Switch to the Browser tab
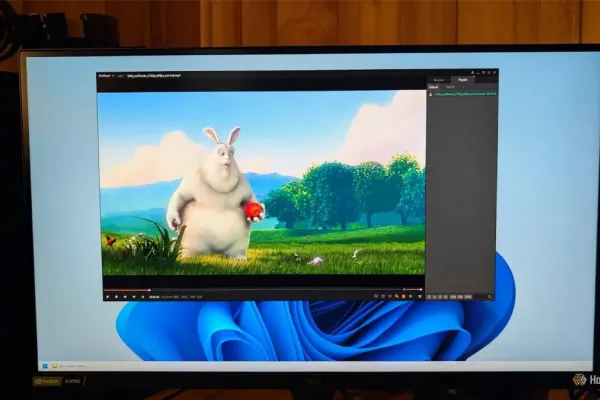The height and width of the screenshot is (400, 600). click(439, 80)
